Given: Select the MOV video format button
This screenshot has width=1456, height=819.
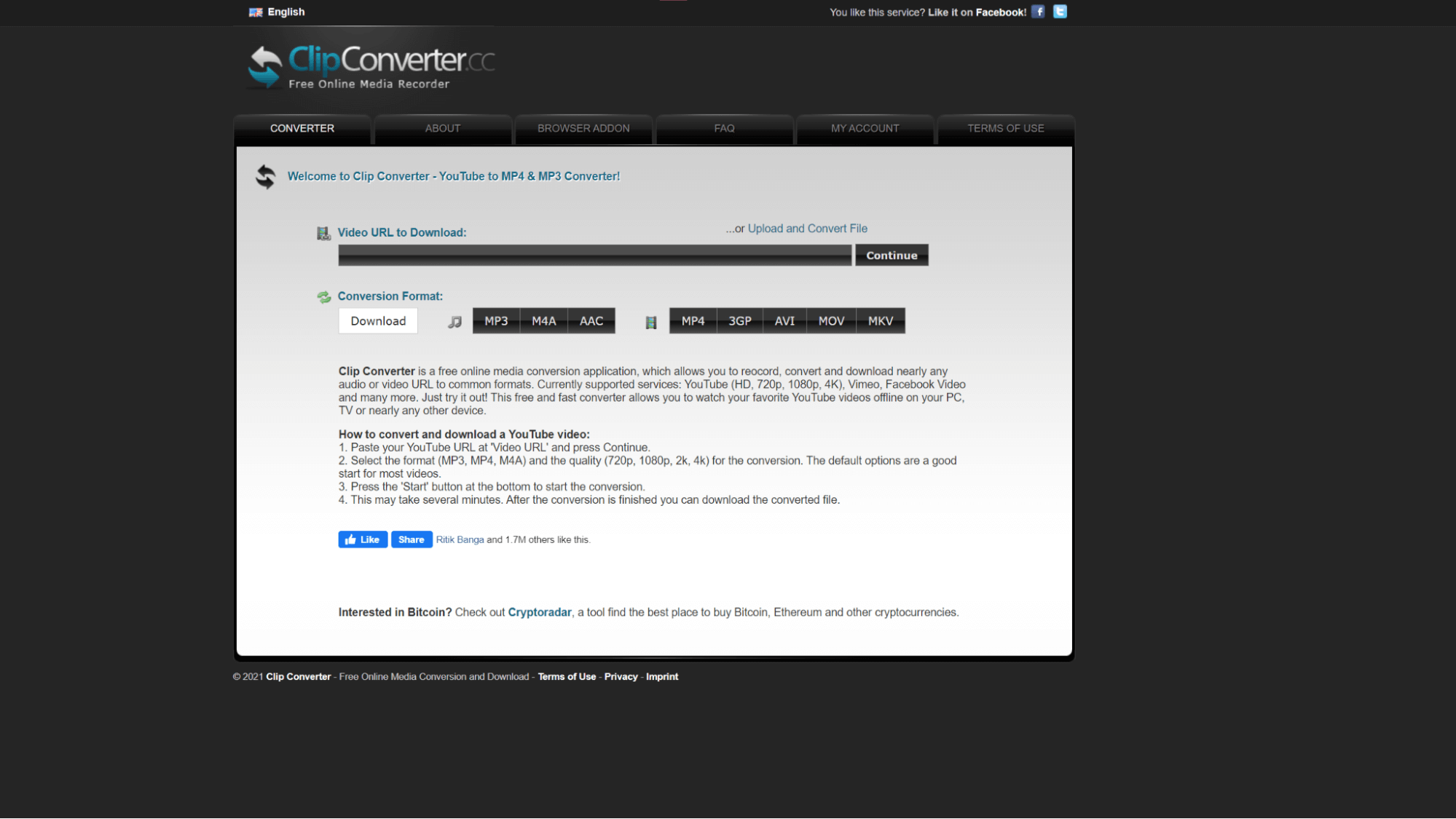Looking at the screenshot, I should pos(832,320).
